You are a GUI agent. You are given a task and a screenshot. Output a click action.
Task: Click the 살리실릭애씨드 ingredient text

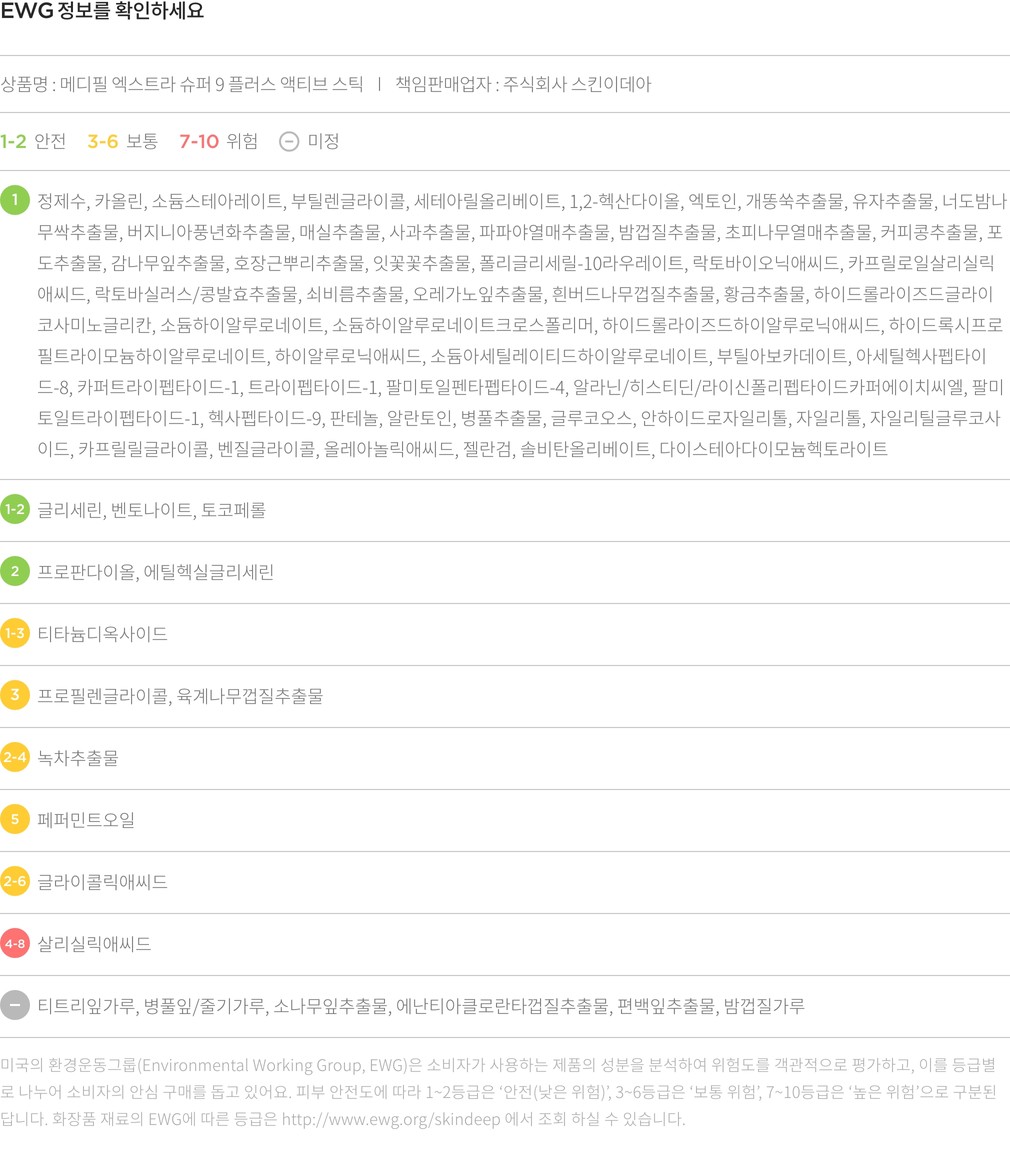[94, 944]
